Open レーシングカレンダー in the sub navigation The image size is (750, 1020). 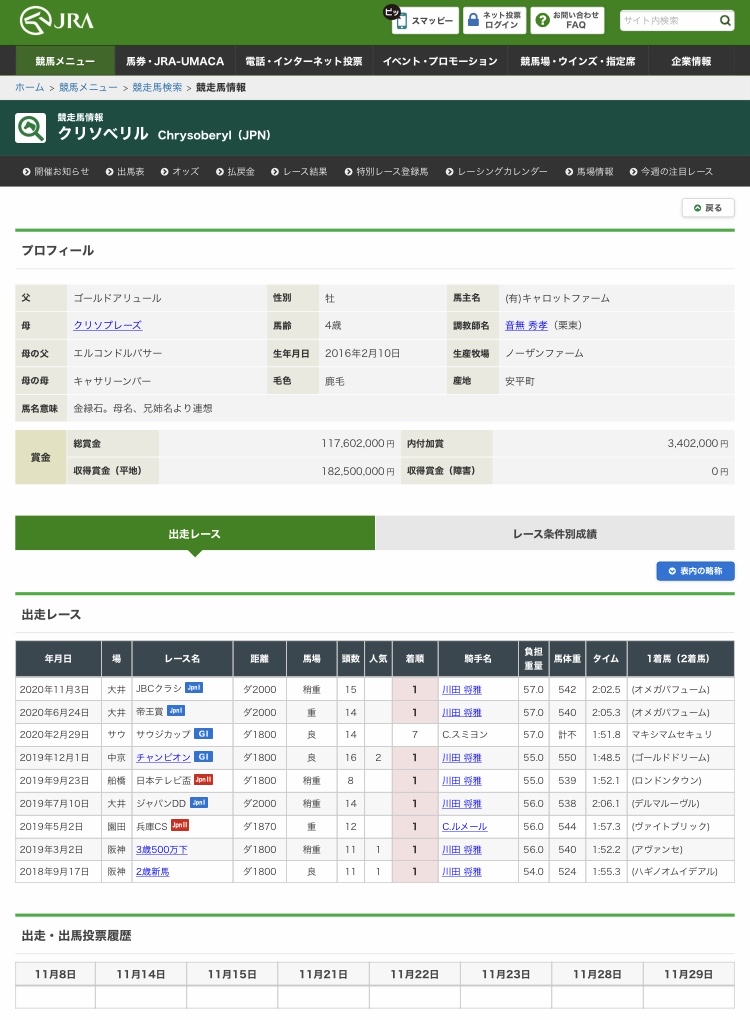tap(502, 171)
